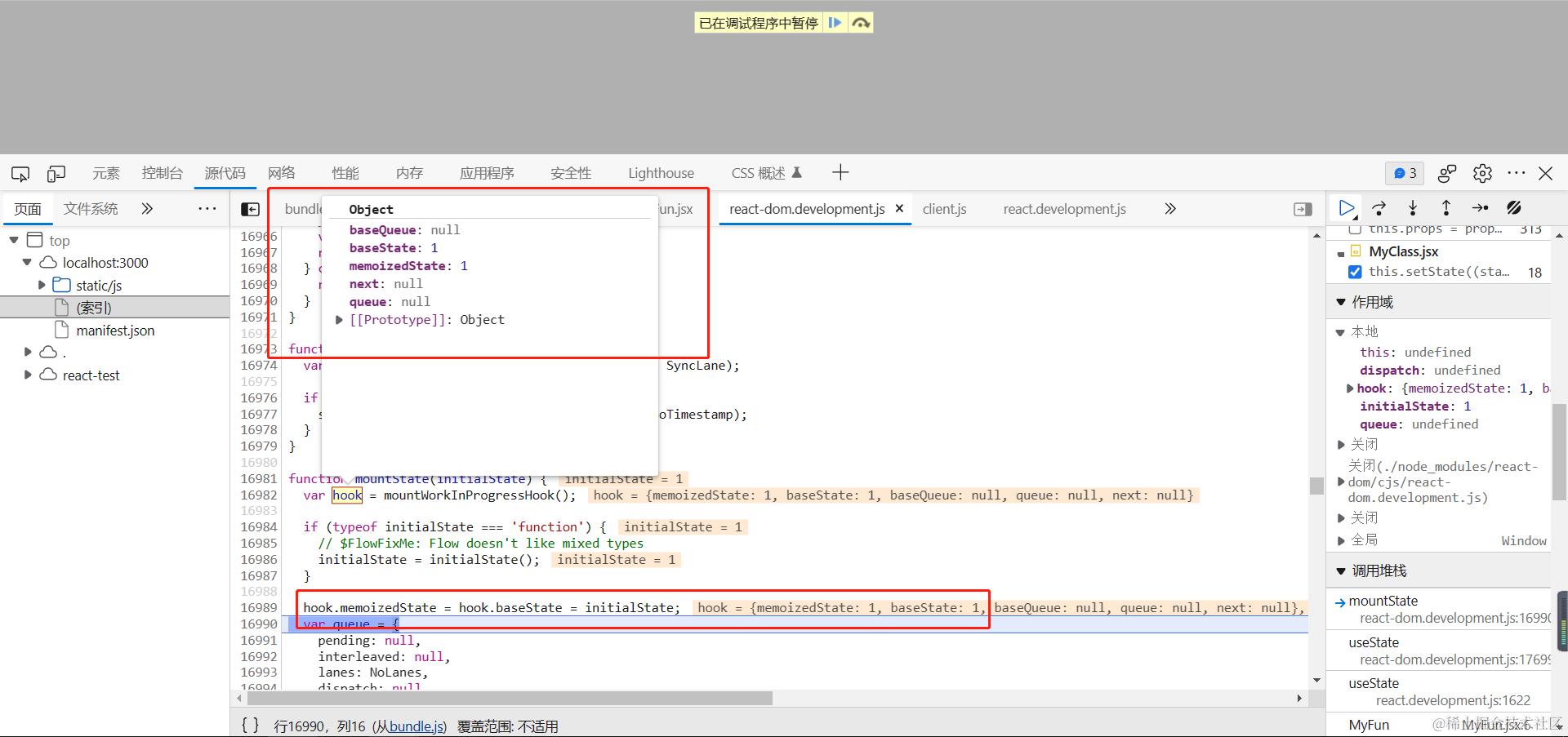Step over using the paused overlay button

click(x=861, y=23)
